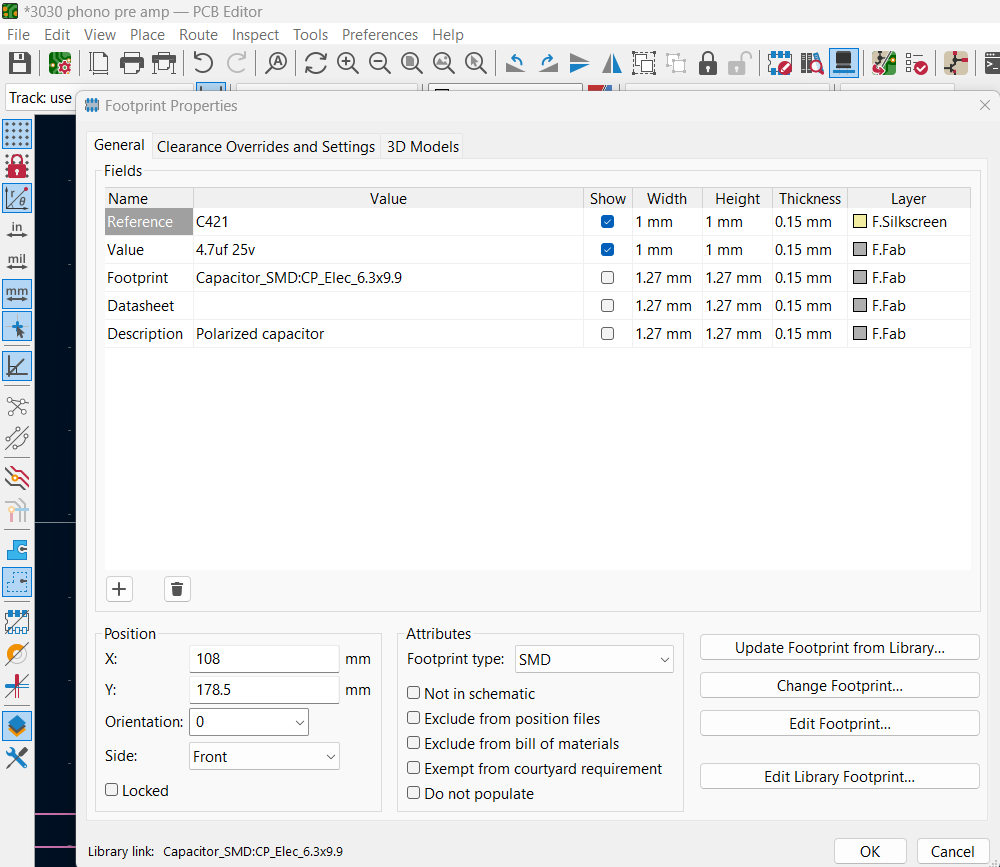This screenshot has width=1000, height=867.
Task: Check Show for Footprint field
Action: click(x=607, y=278)
